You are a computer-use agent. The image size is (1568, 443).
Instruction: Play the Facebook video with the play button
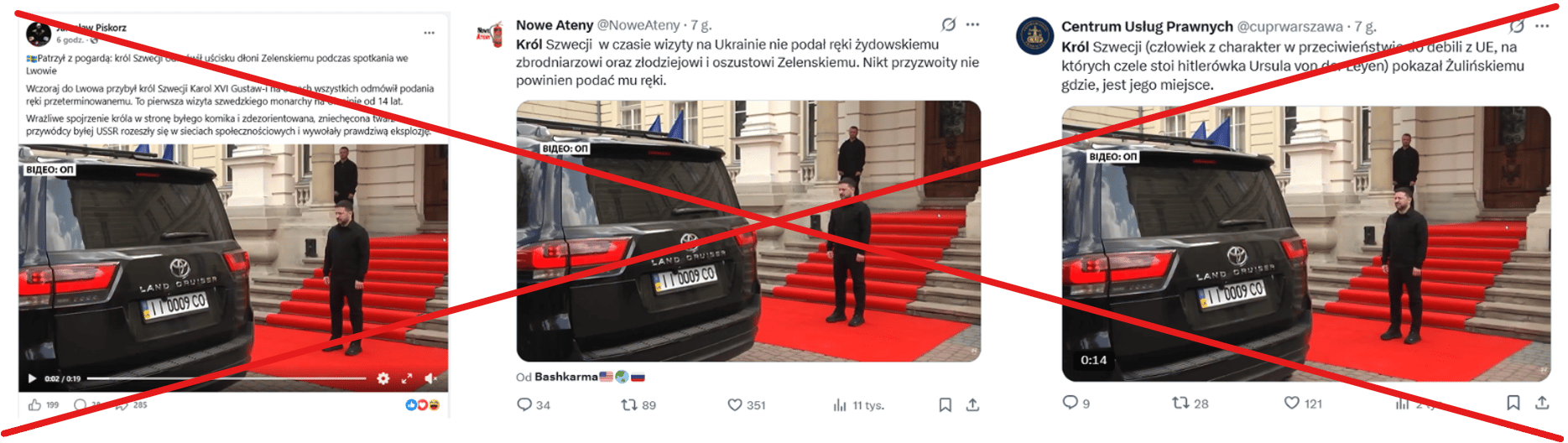32,378
